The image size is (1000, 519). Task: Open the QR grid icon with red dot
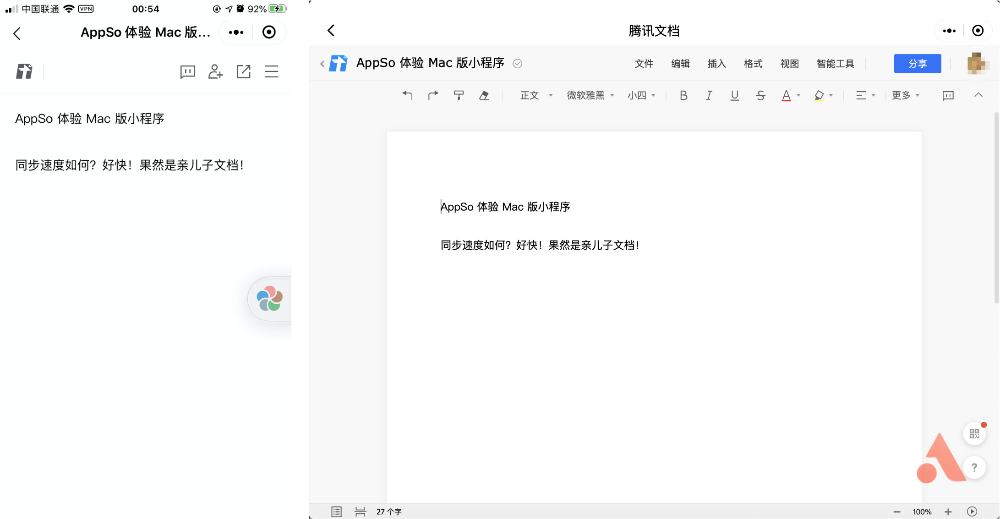click(x=974, y=434)
